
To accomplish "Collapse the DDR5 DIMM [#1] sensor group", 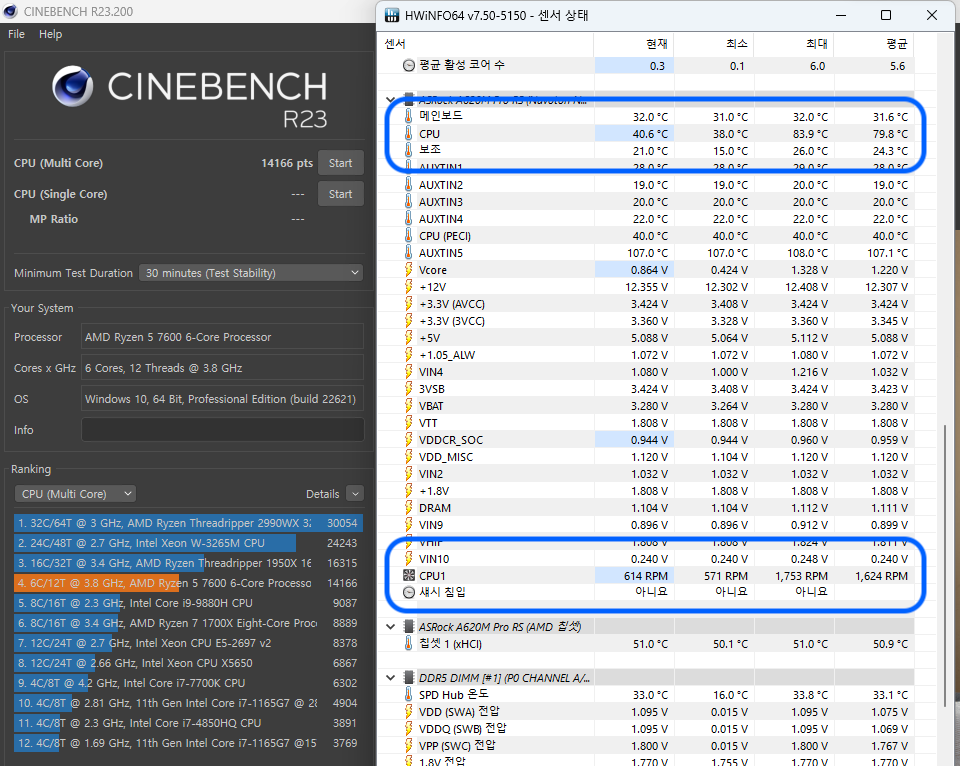I will (391, 678).
